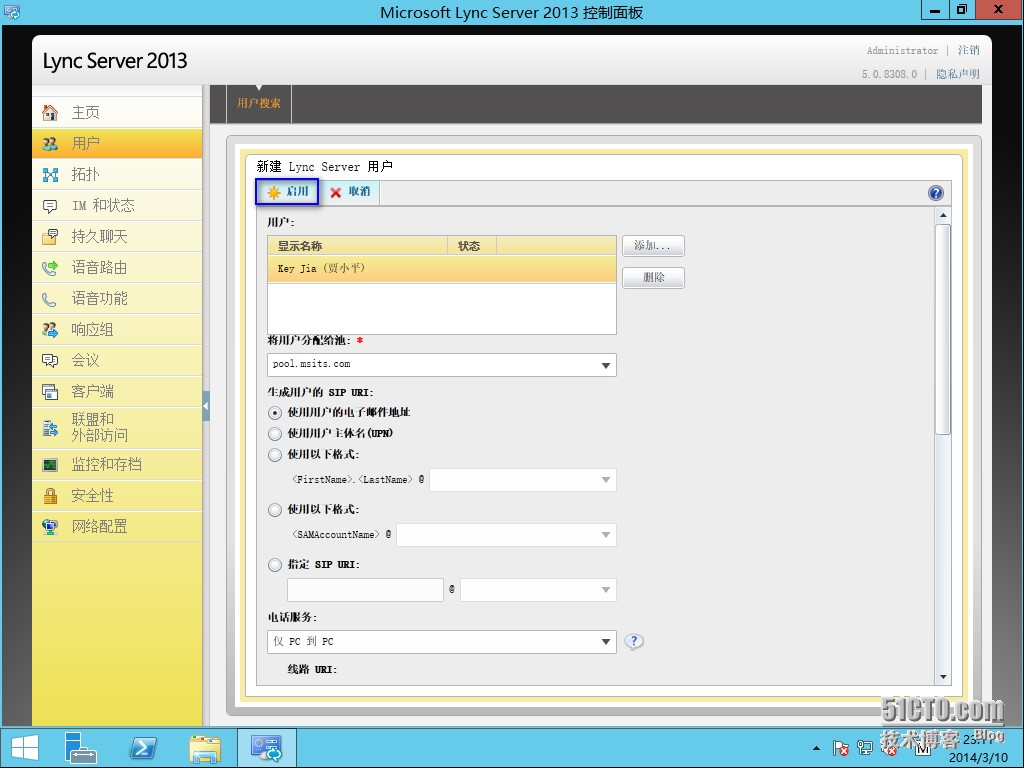Click the form scrollbar down arrow

point(942,677)
